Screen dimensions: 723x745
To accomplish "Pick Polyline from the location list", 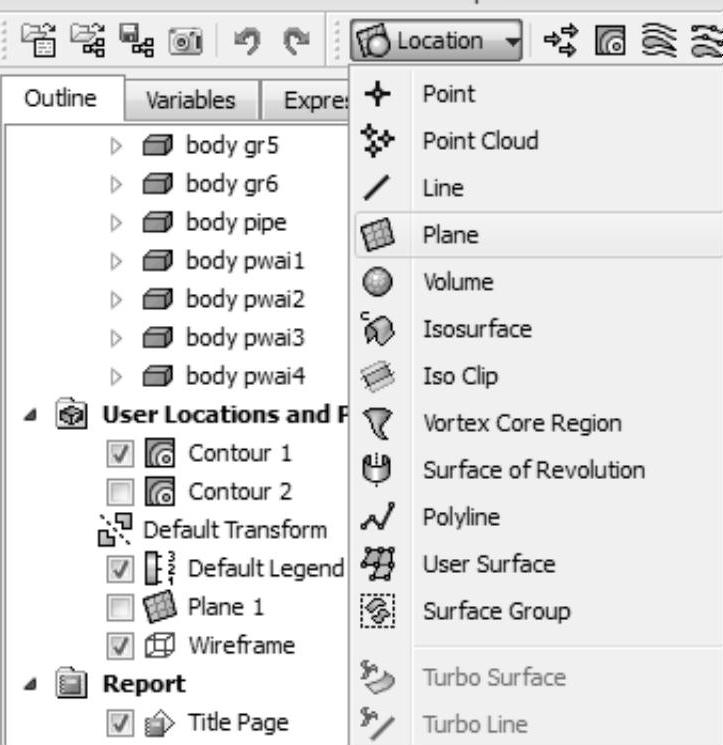I will tap(461, 518).
